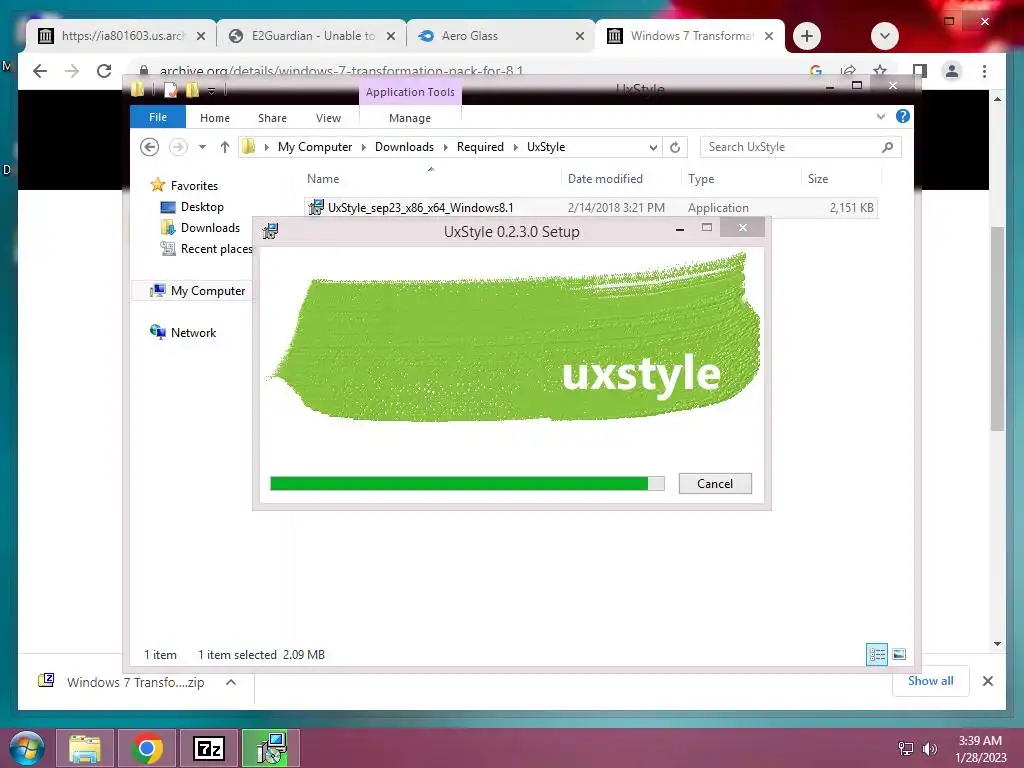Click the properties quick access icon
The image size is (1024, 768).
pyautogui.click(x=170, y=90)
